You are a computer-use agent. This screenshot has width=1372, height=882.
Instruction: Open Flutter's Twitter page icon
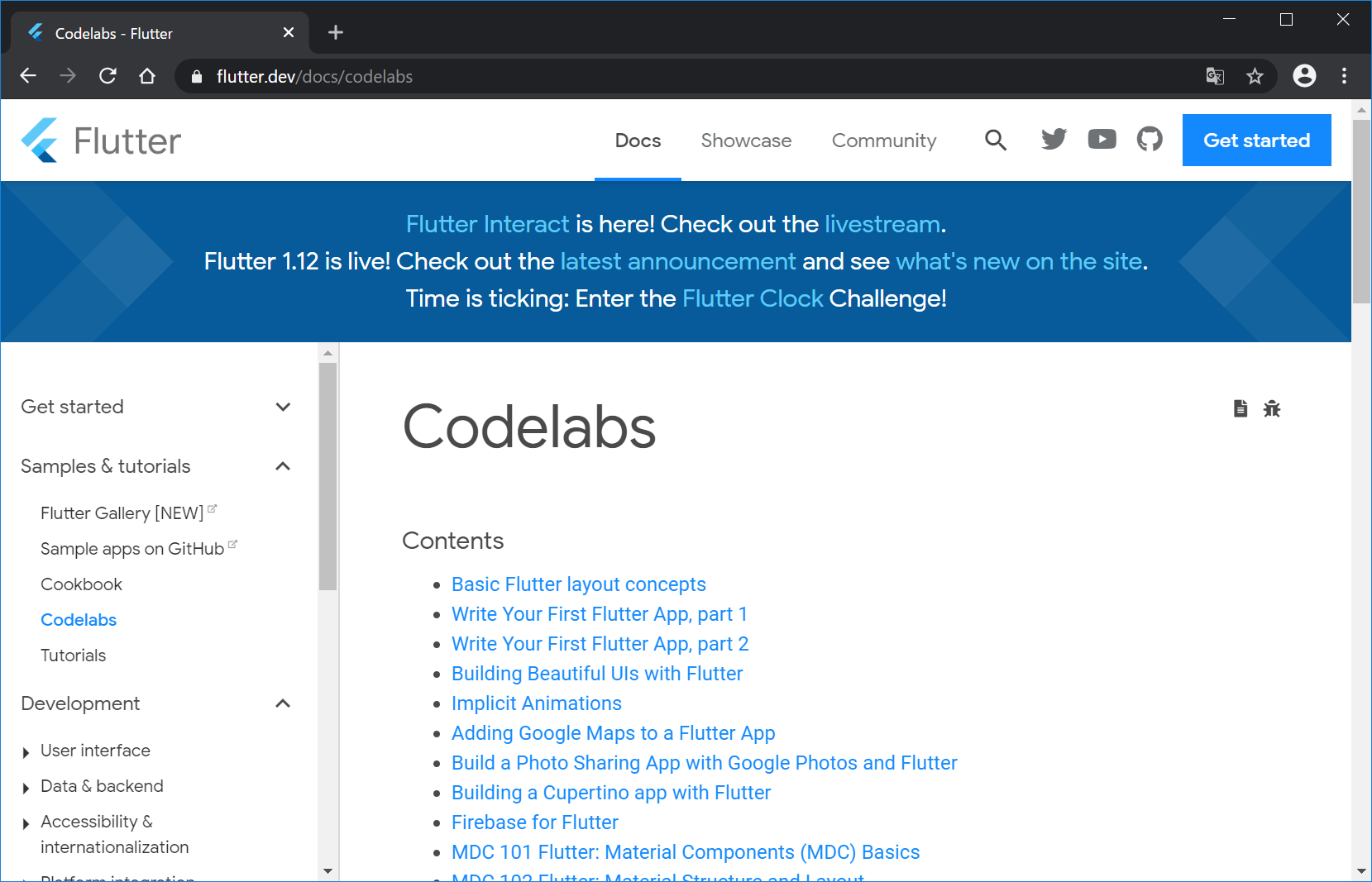[x=1054, y=140]
